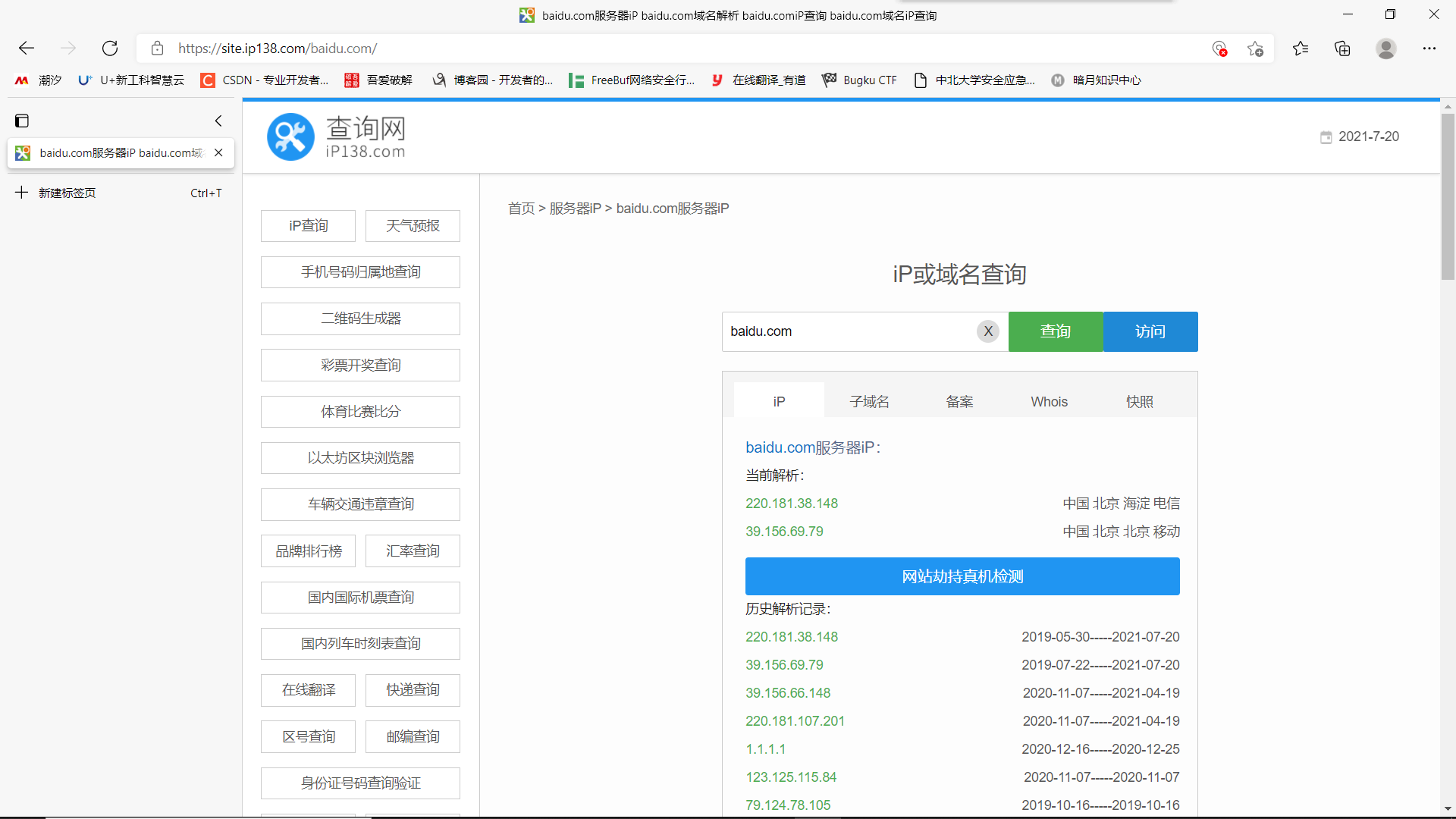Open the 在线翻译_有道 bookmark
Image resolution: width=1456 pixels, height=819 pixels.
pos(758,80)
